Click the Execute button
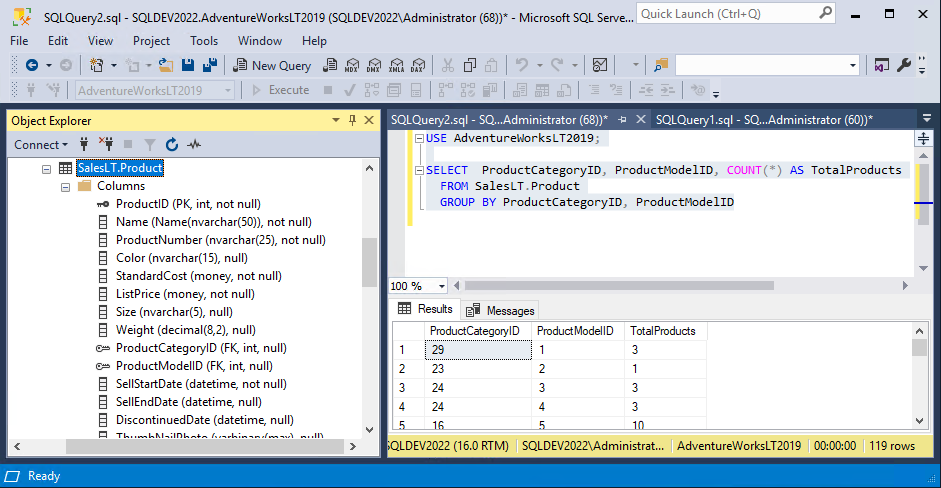941x488 pixels. pos(280,91)
